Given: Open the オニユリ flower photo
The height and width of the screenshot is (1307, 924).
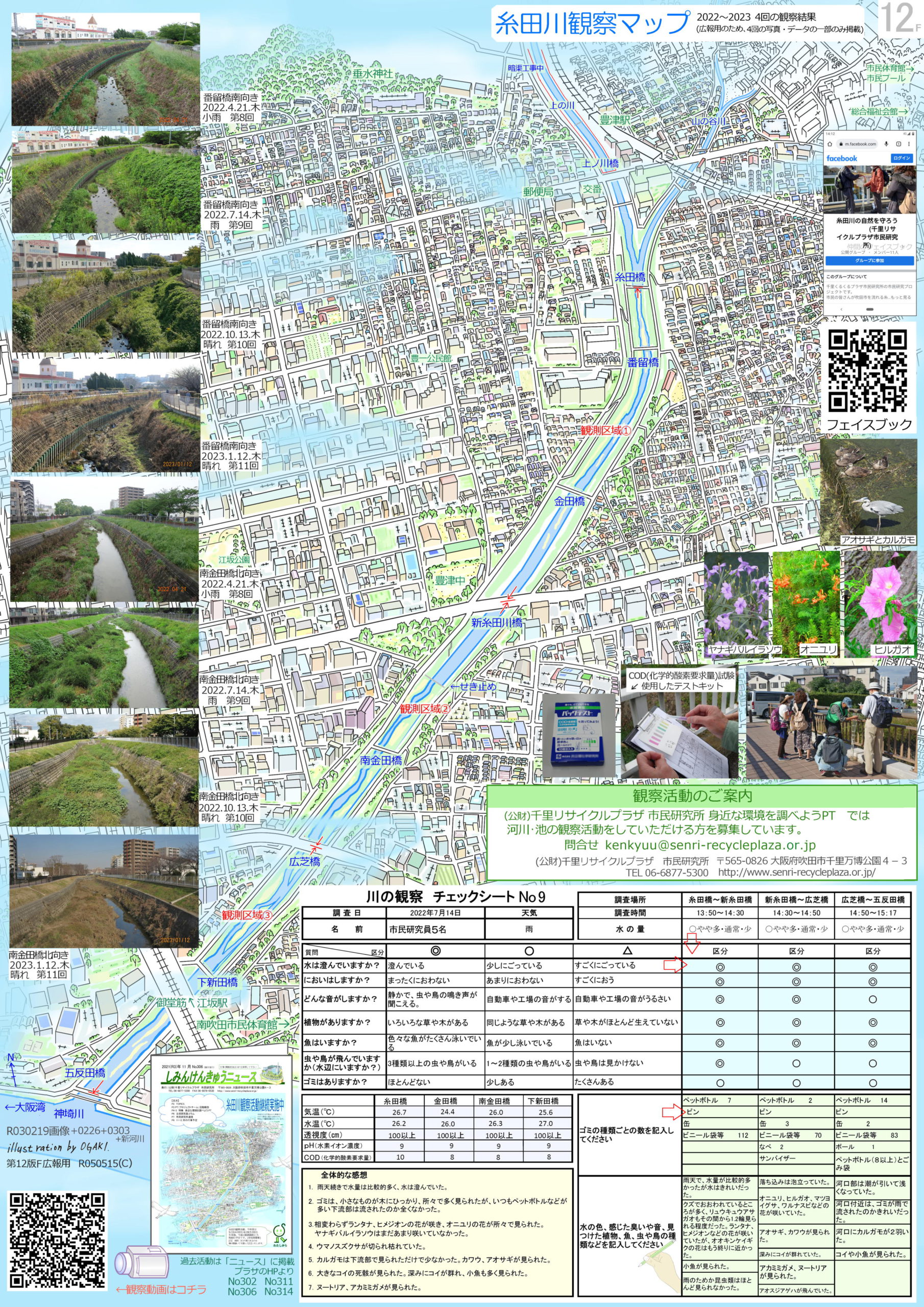Looking at the screenshot, I should point(805,603).
